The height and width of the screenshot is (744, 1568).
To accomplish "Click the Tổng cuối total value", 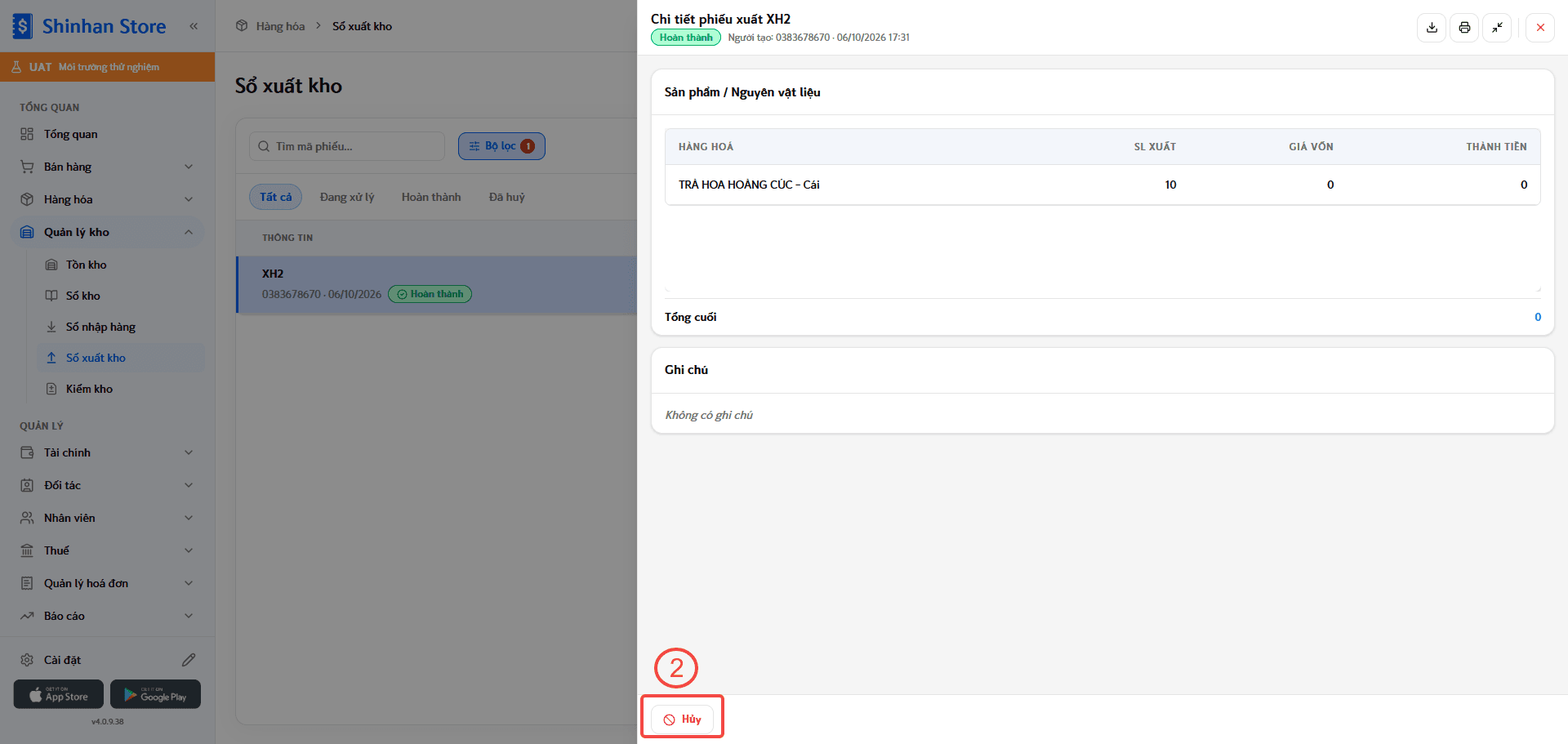I will (x=1538, y=317).
